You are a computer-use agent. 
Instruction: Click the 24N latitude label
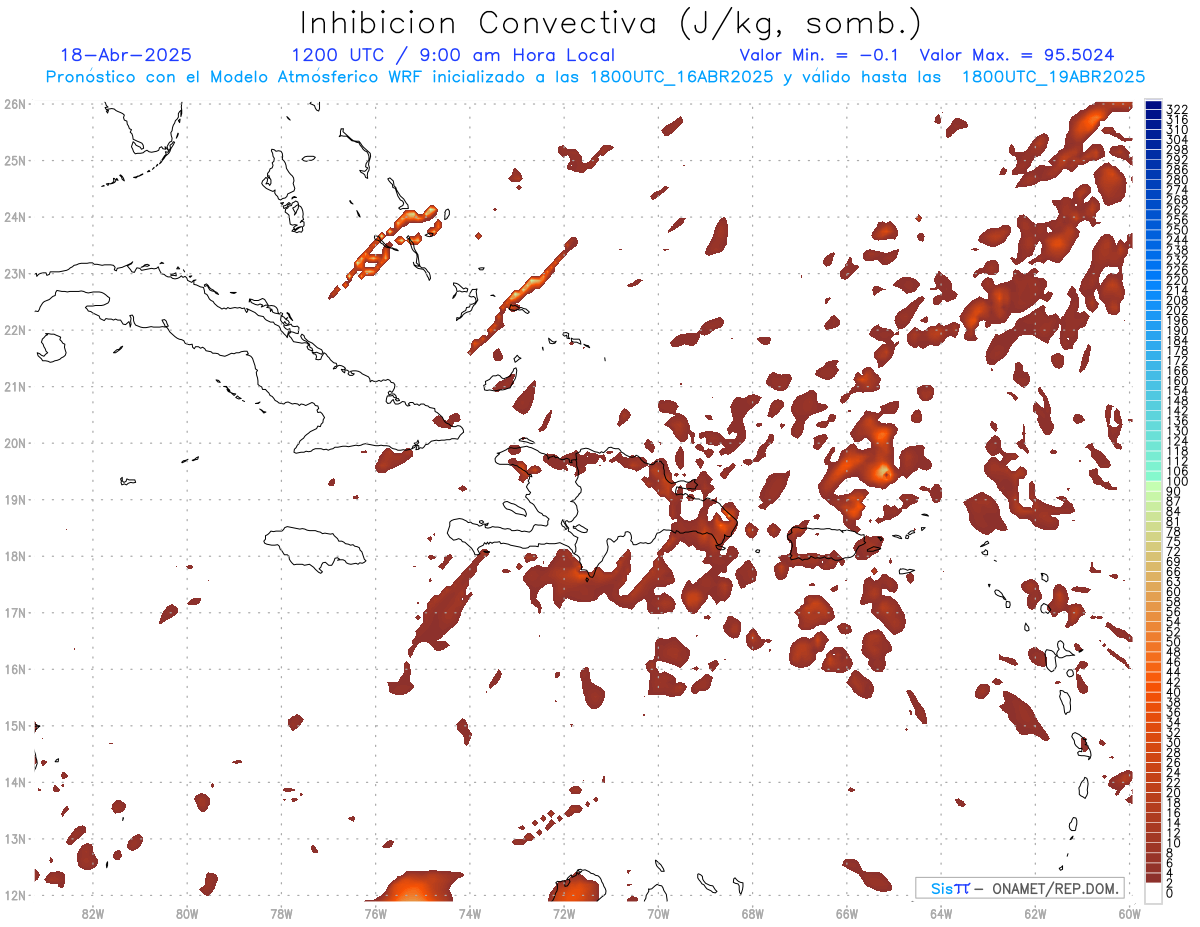(14, 217)
